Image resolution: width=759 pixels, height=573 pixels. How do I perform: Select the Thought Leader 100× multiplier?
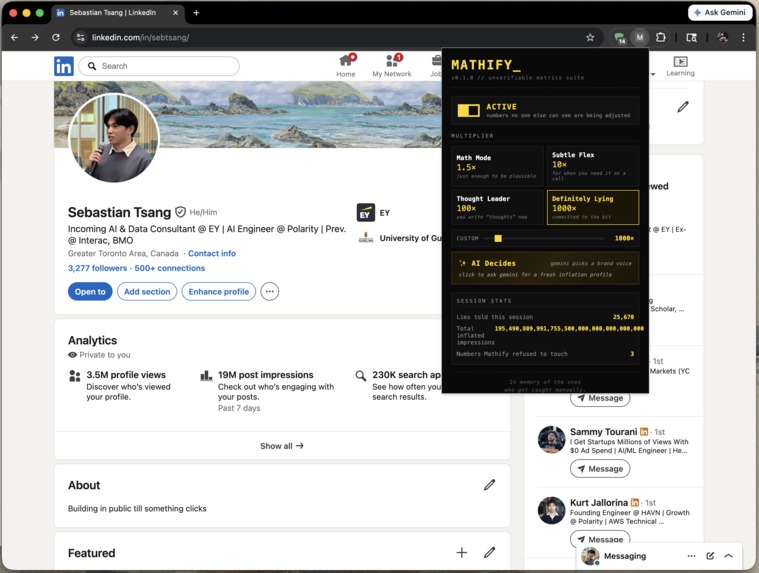pyautogui.click(x=497, y=207)
